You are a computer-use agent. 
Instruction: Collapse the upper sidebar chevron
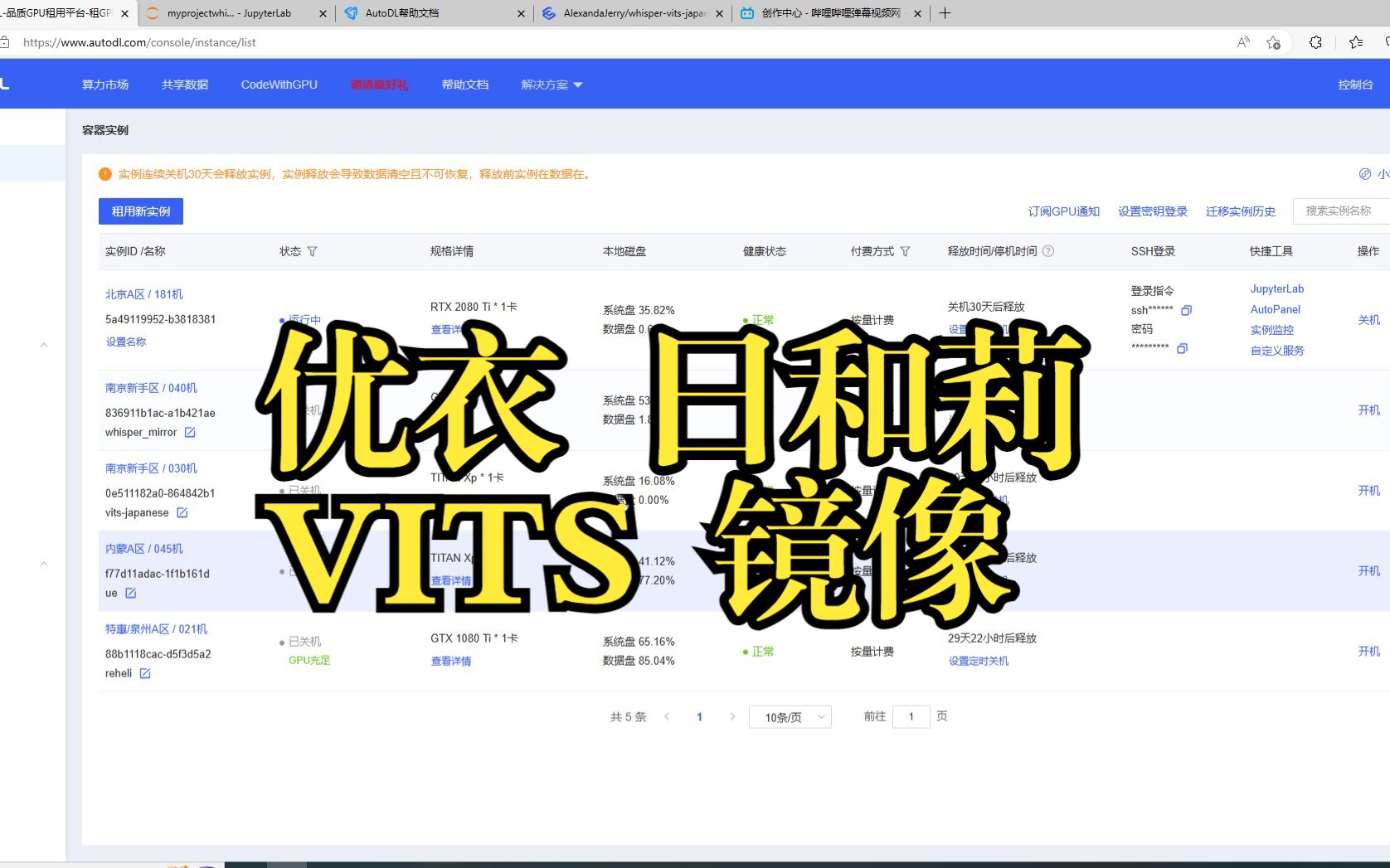pos(44,345)
